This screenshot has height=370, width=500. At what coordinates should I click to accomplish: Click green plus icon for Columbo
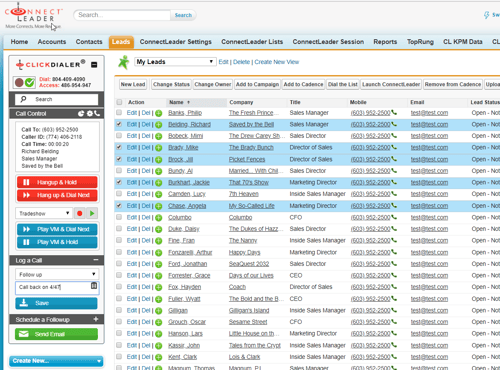coord(159,218)
